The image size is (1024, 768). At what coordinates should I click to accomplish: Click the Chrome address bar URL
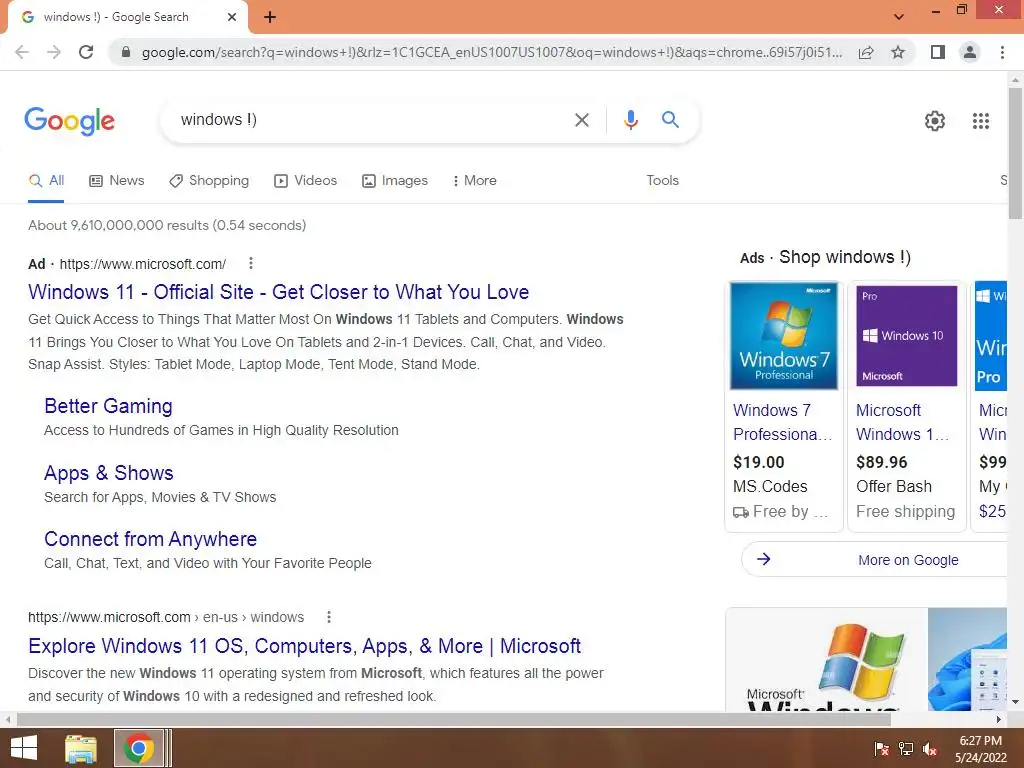click(491, 52)
